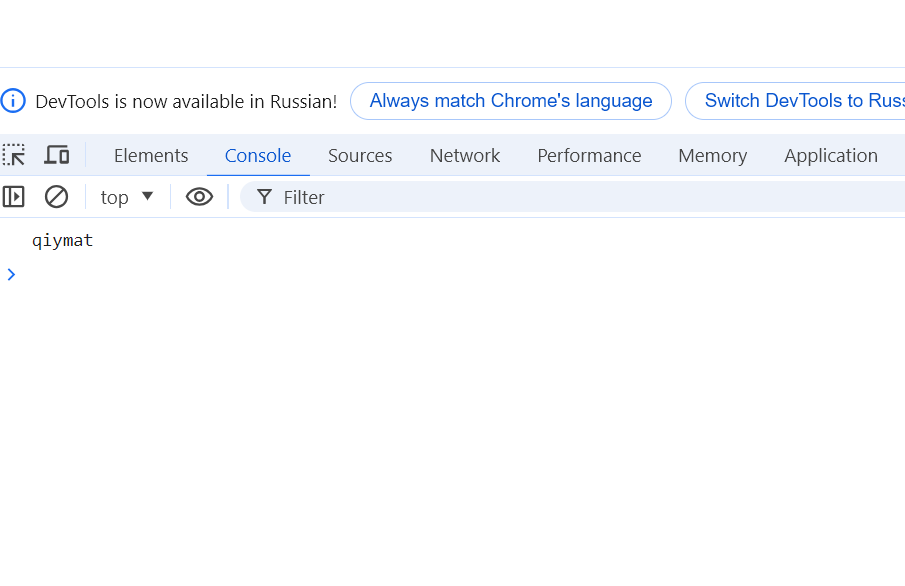Open live expression eye icon
The height and width of the screenshot is (586, 905).
[x=200, y=197]
